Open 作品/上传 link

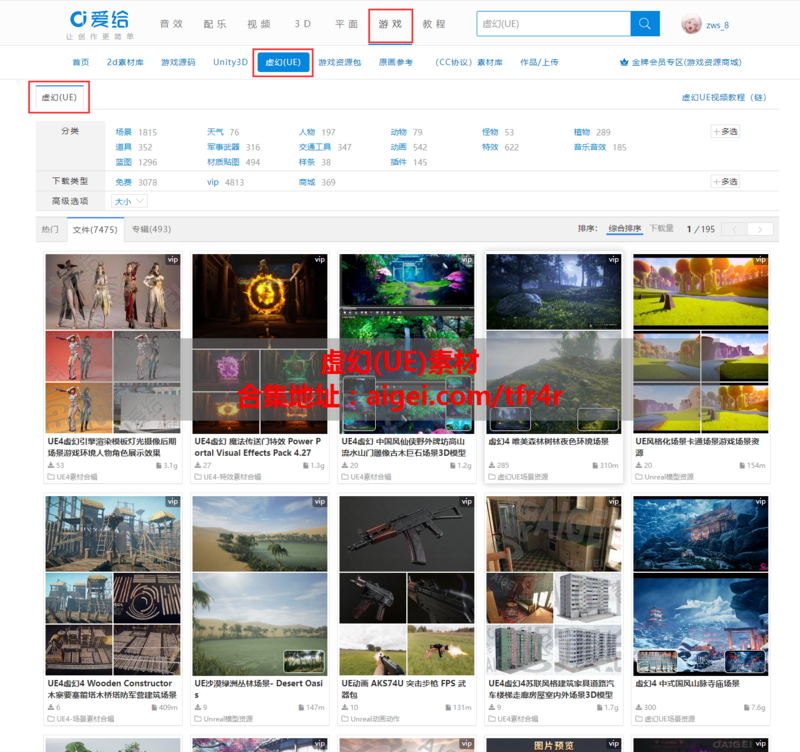tap(539, 62)
